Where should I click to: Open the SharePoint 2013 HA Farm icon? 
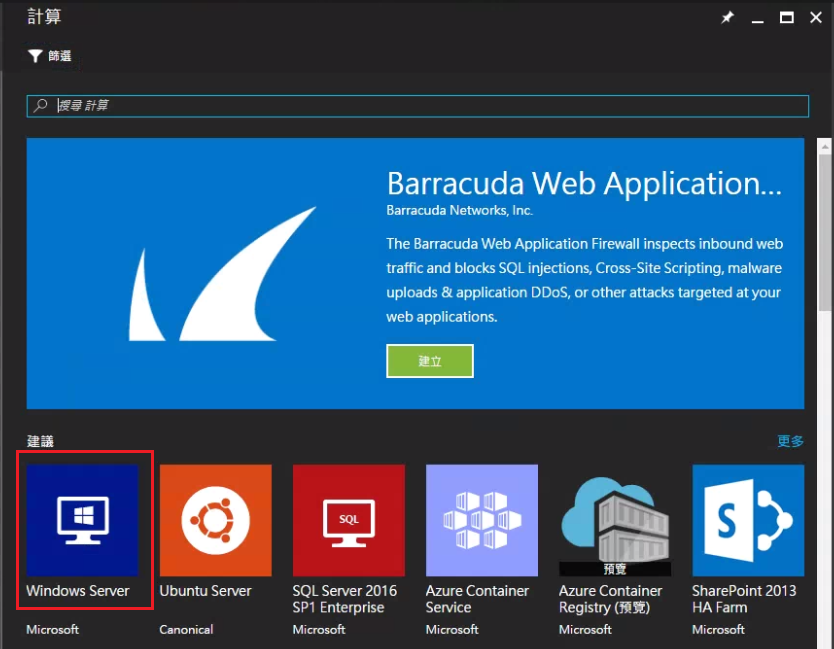coord(748,520)
